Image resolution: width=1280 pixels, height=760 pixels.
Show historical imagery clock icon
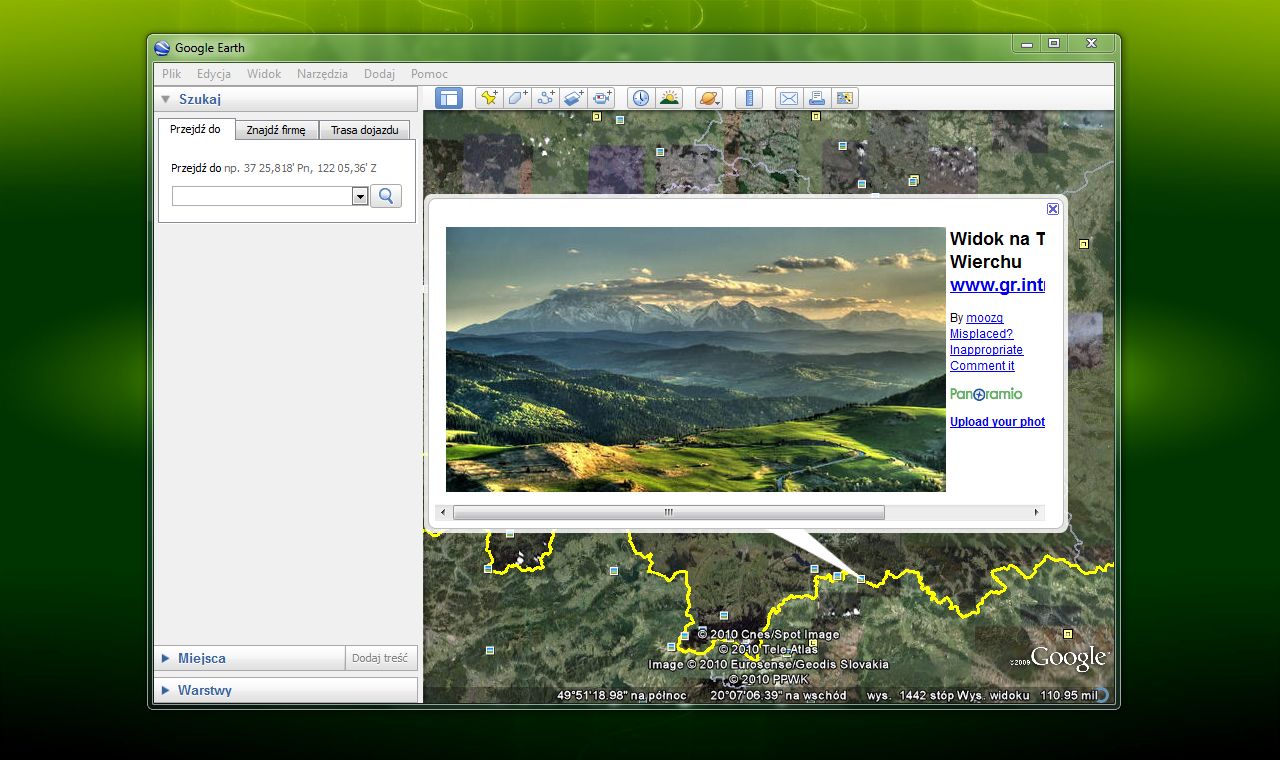point(640,98)
